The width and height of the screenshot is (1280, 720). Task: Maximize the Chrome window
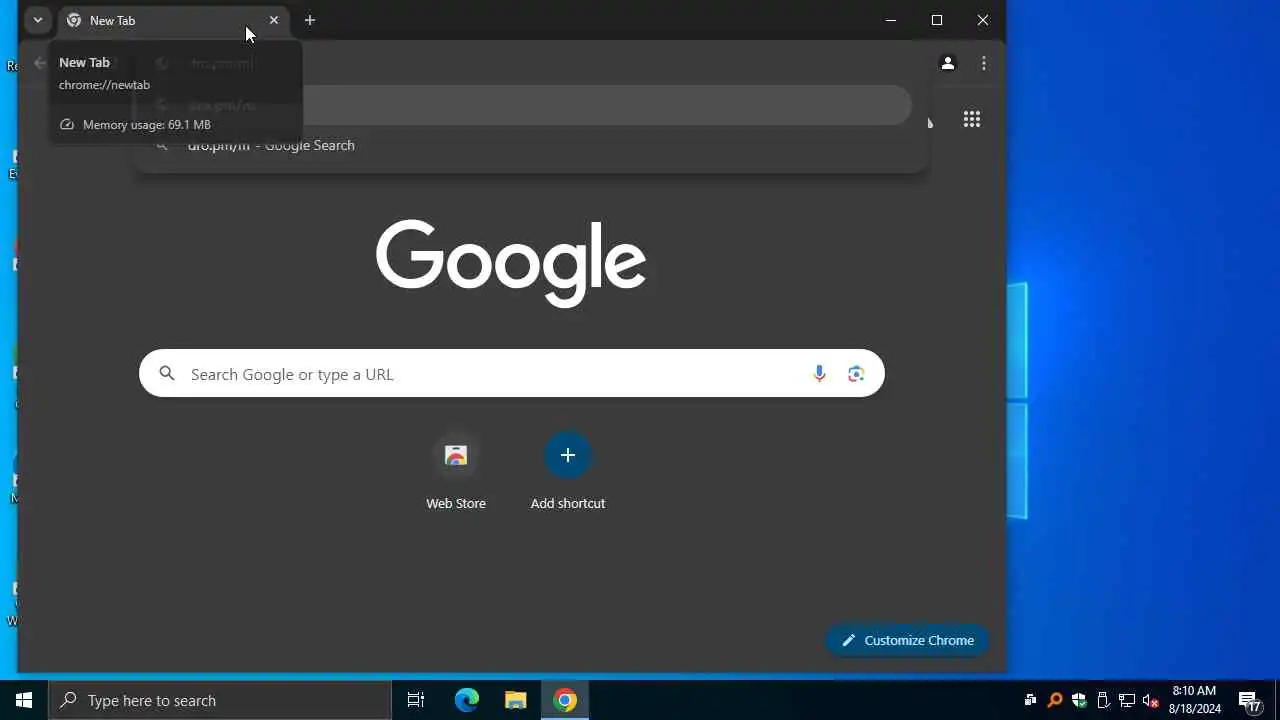pos(937,20)
